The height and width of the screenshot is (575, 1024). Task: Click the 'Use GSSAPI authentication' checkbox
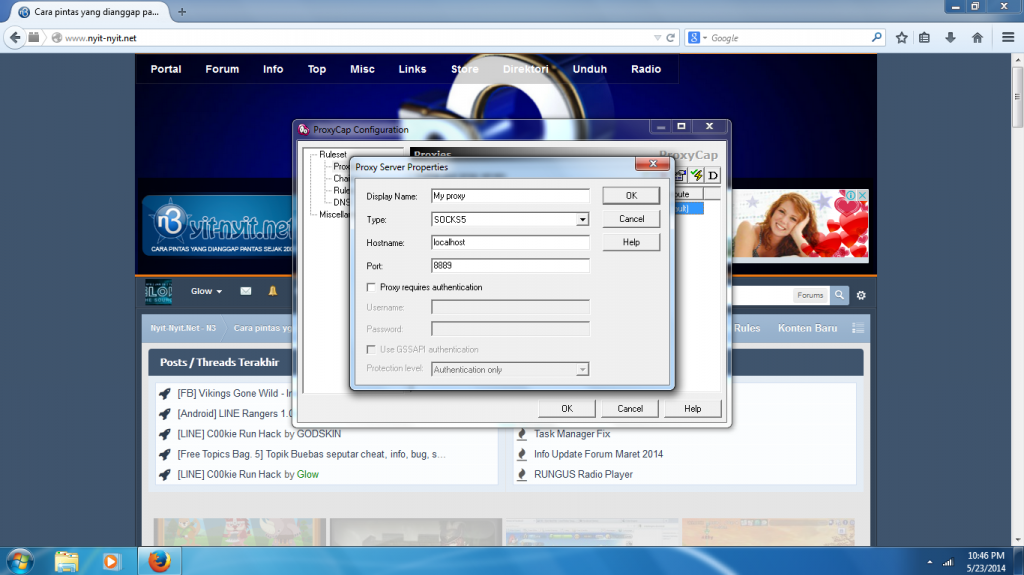coord(371,349)
